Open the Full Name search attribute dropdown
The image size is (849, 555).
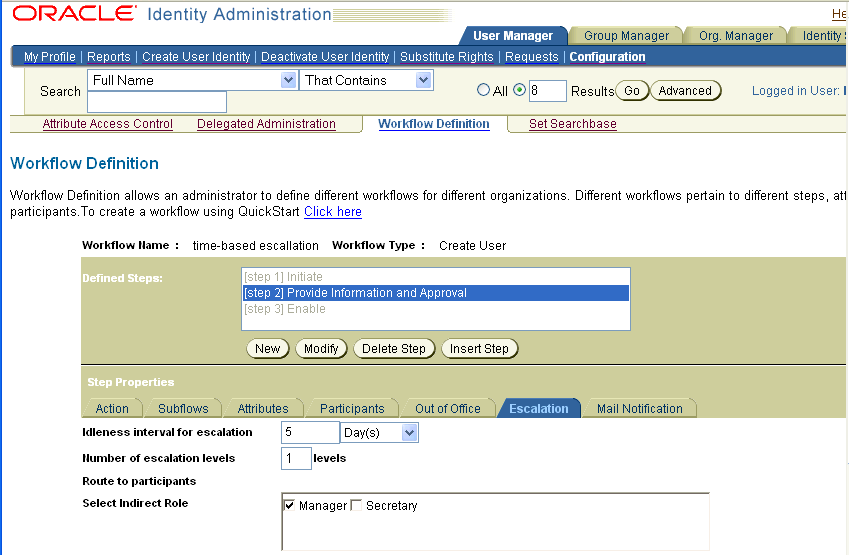(x=192, y=80)
